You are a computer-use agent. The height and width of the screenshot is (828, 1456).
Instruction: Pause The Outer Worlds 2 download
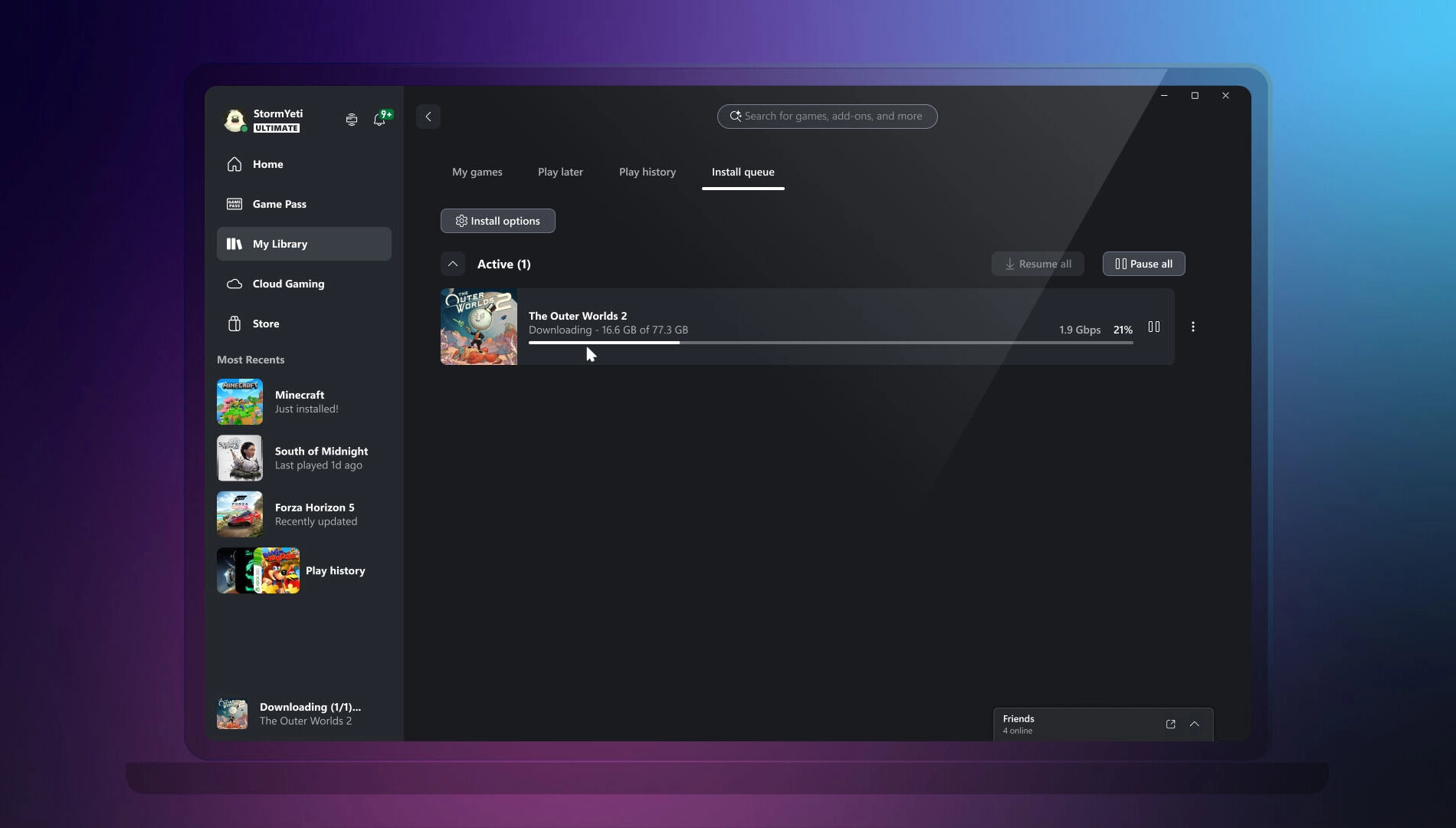[x=1154, y=326]
